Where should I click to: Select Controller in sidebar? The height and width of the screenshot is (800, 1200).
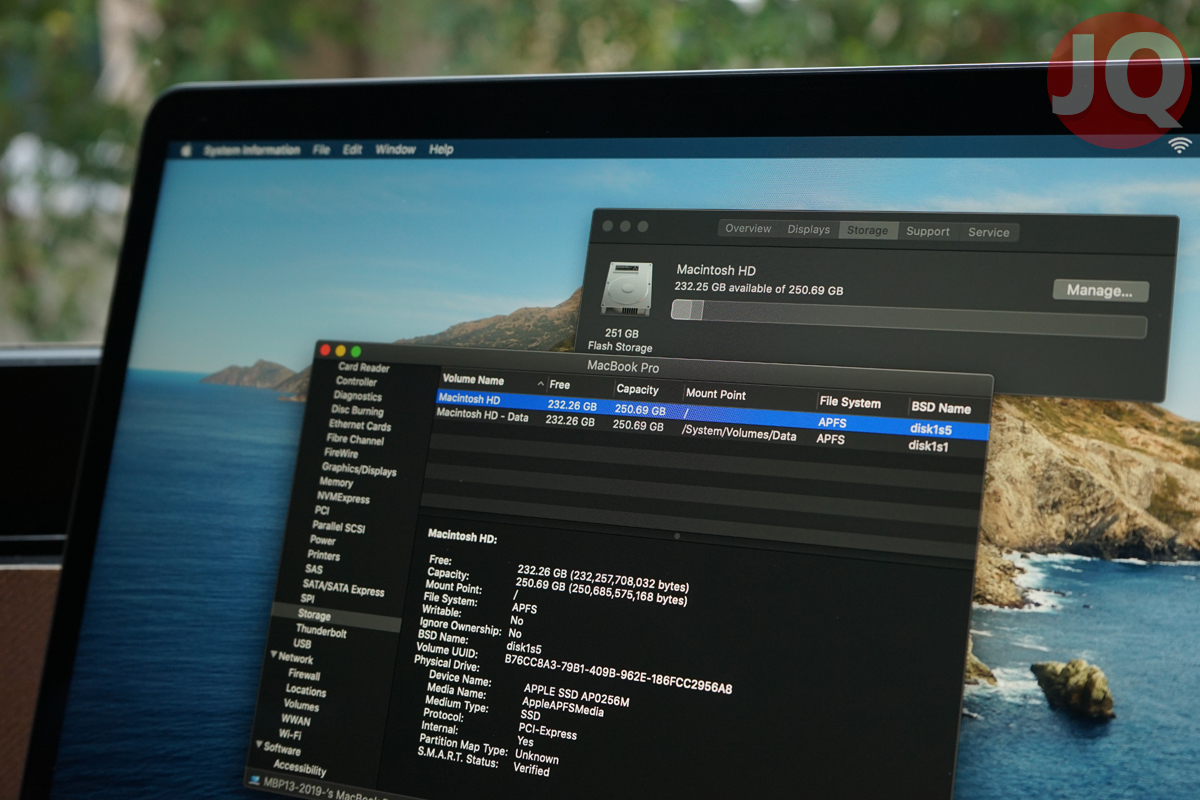click(x=356, y=382)
